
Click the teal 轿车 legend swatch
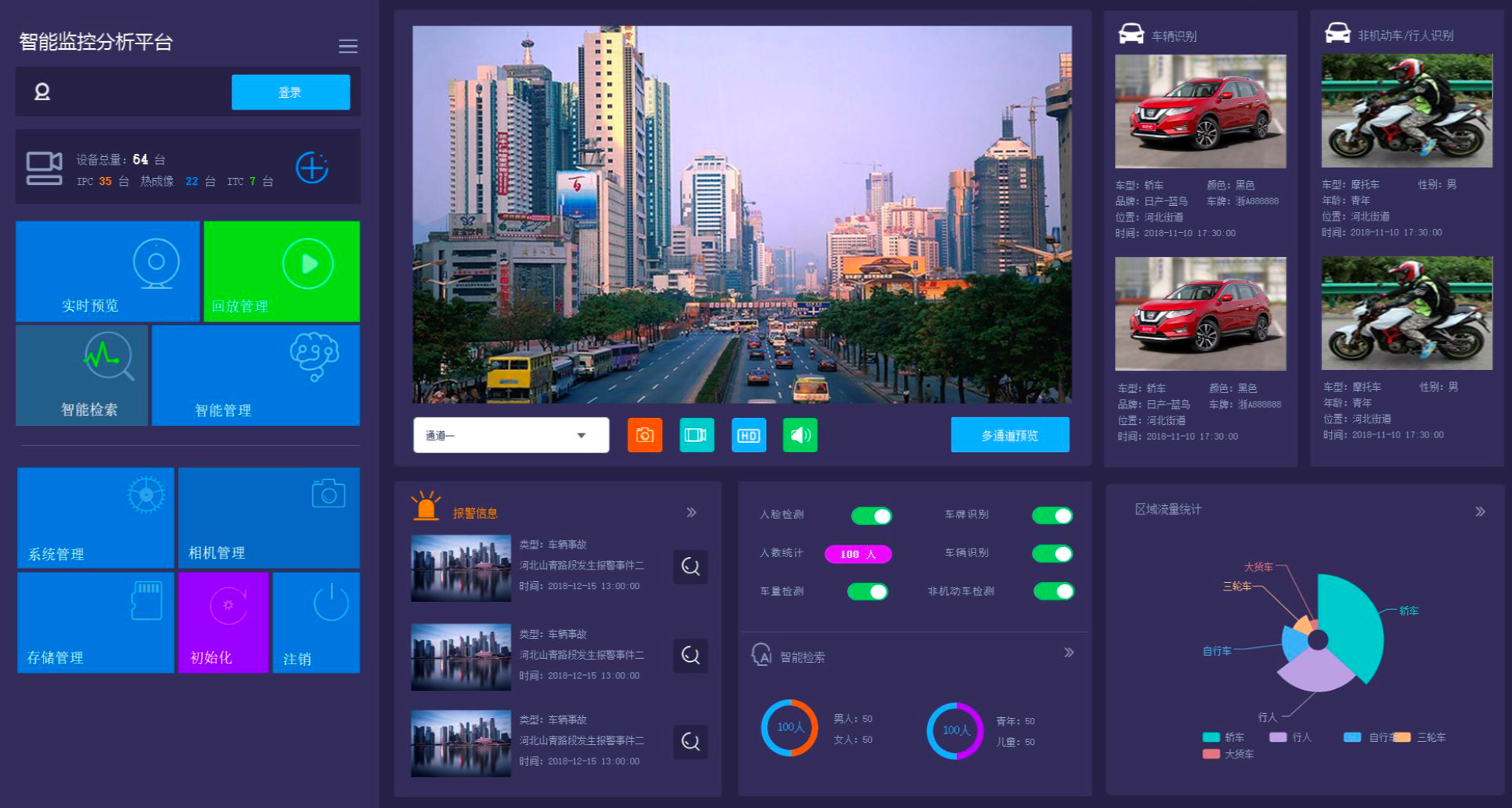coord(1211,737)
